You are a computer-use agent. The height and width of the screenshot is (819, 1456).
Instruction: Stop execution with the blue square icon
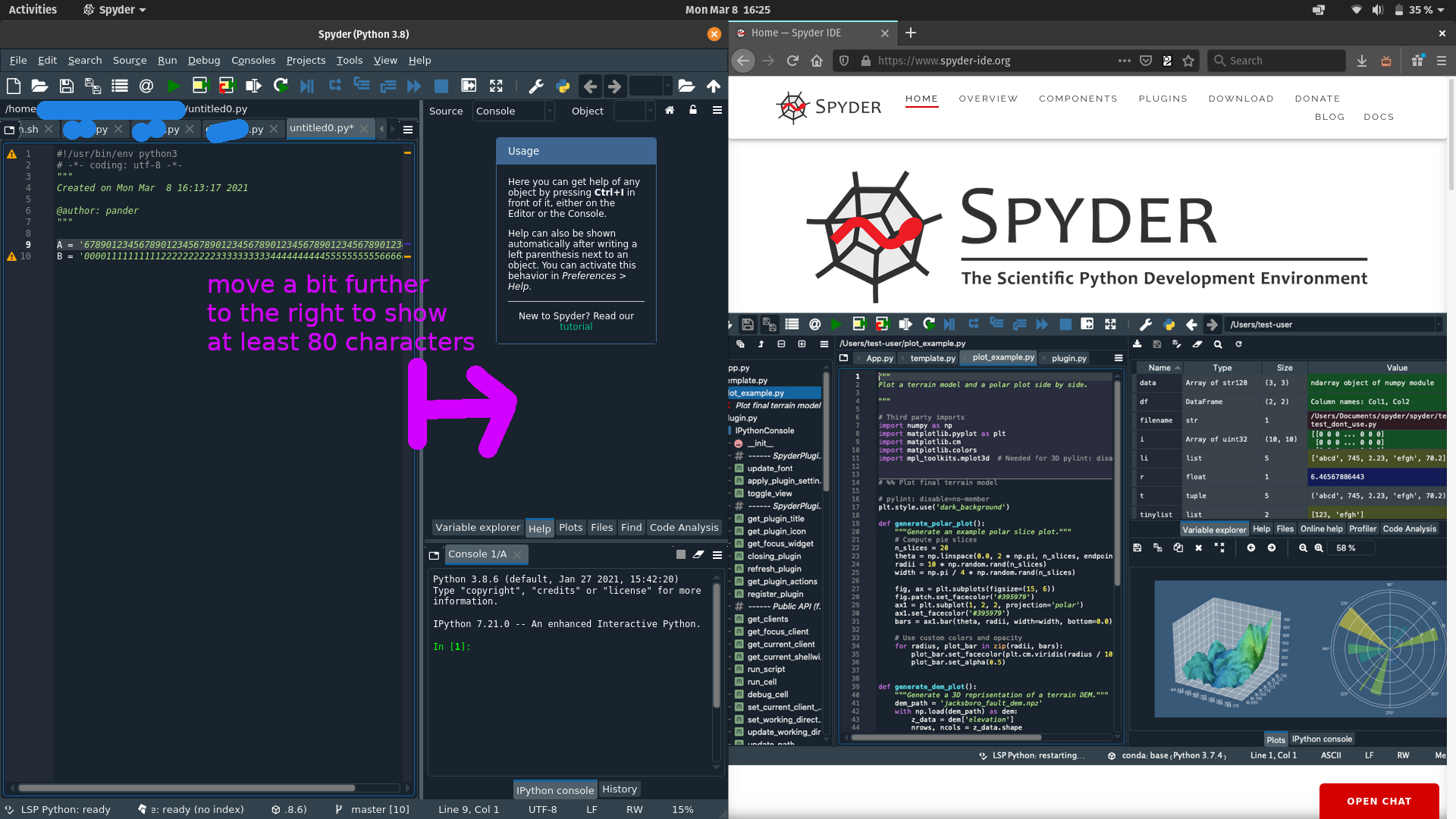pos(441,86)
